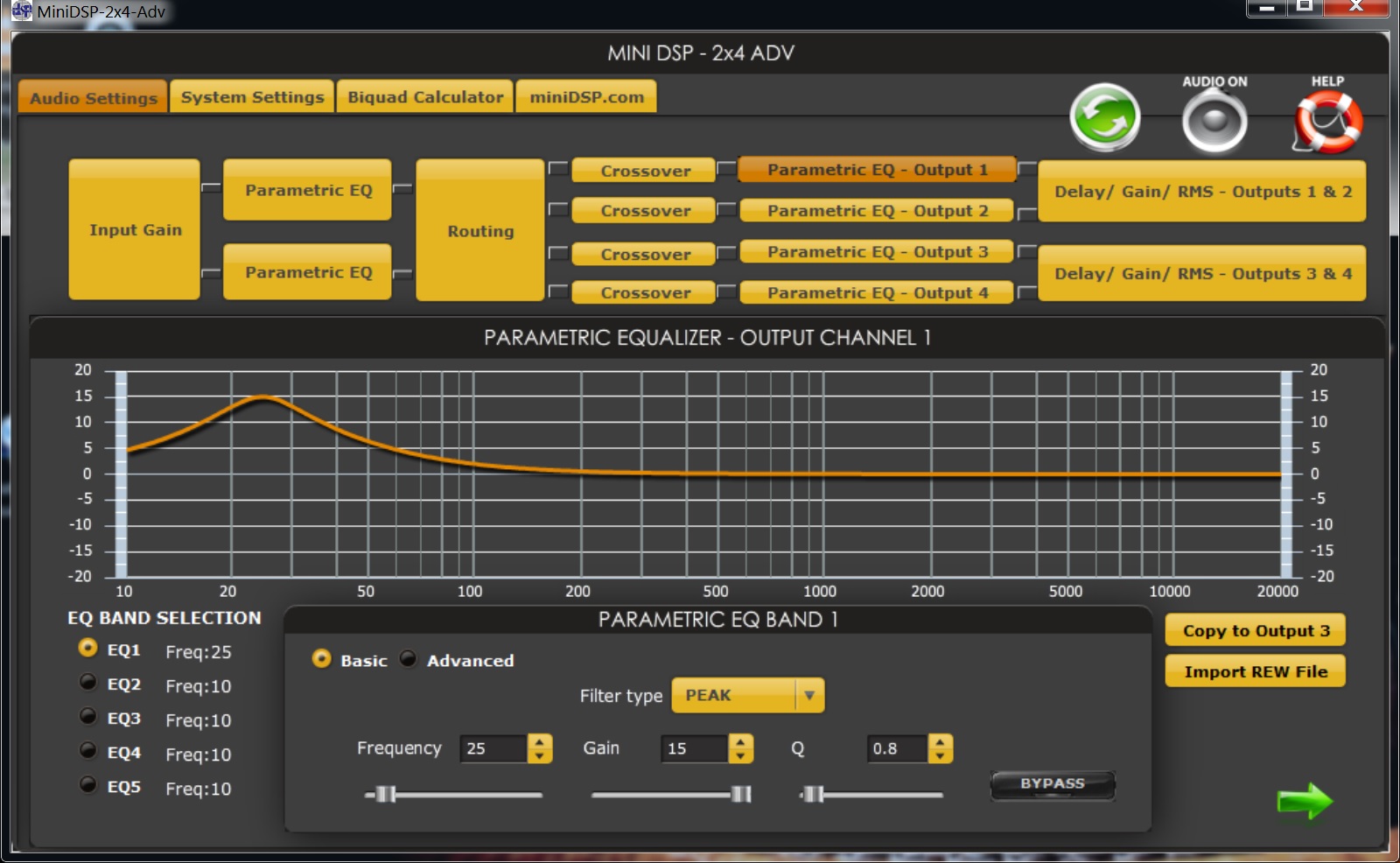This screenshot has width=1400, height=863.
Task: Click the green next arrow icon
Action: pos(1305,800)
